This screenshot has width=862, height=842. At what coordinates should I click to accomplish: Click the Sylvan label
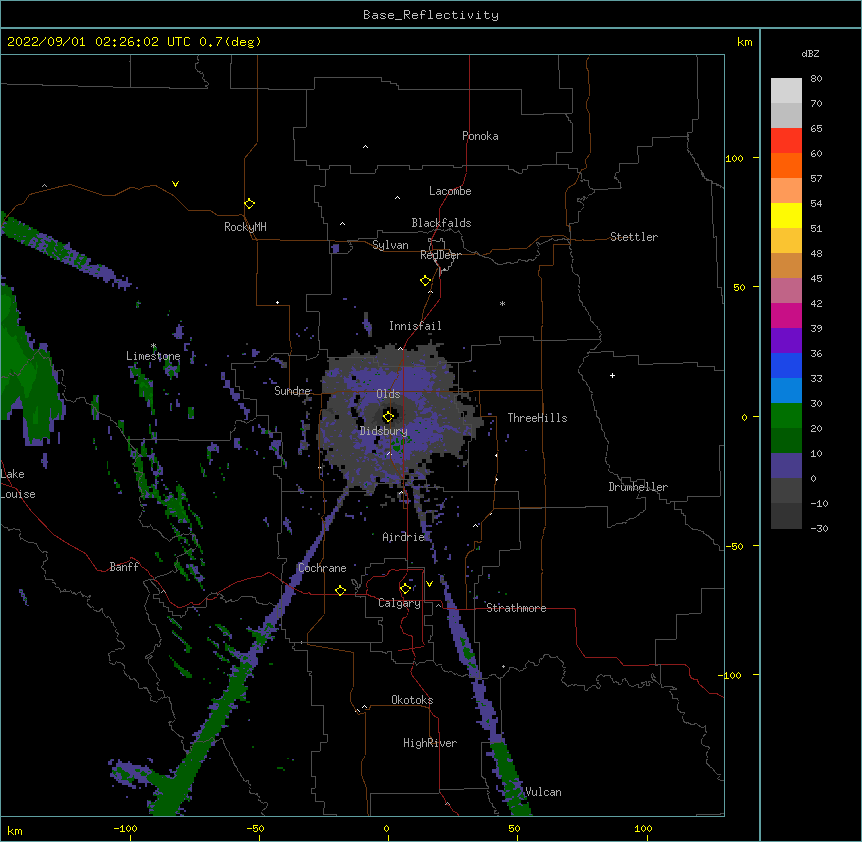[x=390, y=245]
